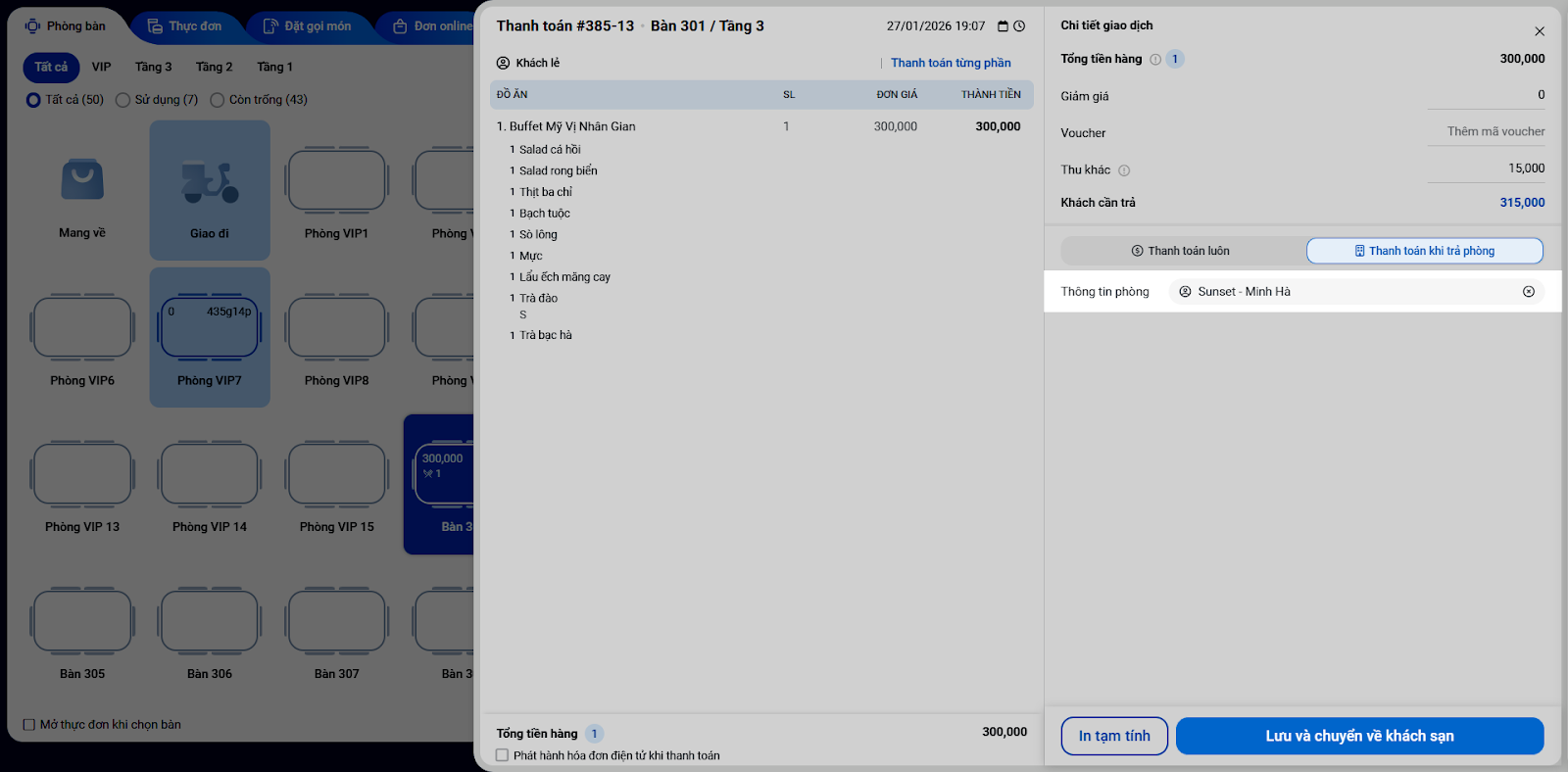
Task: Click the ĐƠN GIÁ column header
Action: (x=897, y=95)
